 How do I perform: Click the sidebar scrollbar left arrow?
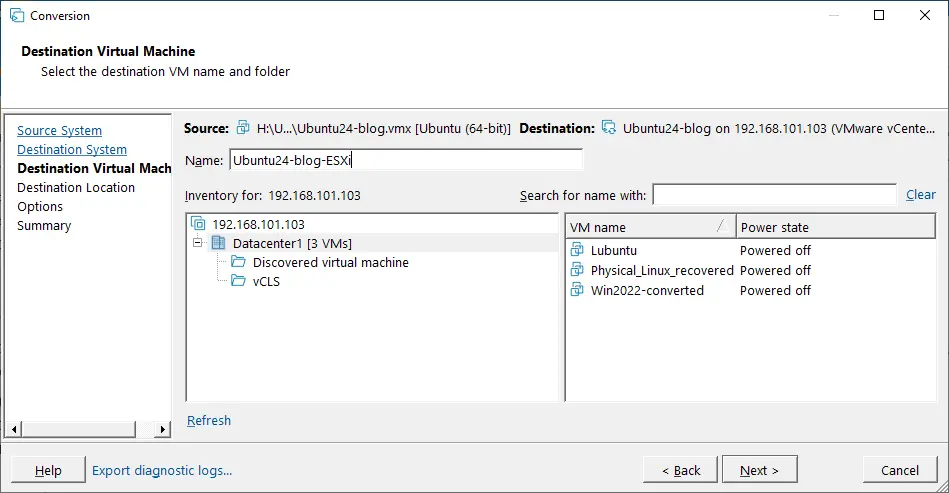point(15,429)
